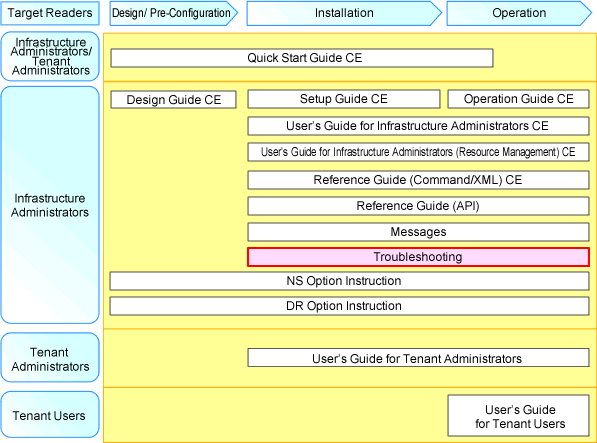Open the Quick Start Guide CE box
This screenshot has height=443, width=597.
(302, 58)
